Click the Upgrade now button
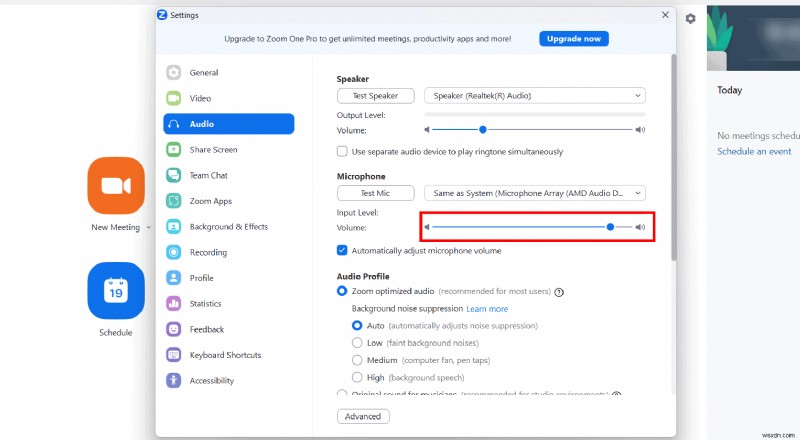This screenshot has width=800, height=440. point(574,39)
